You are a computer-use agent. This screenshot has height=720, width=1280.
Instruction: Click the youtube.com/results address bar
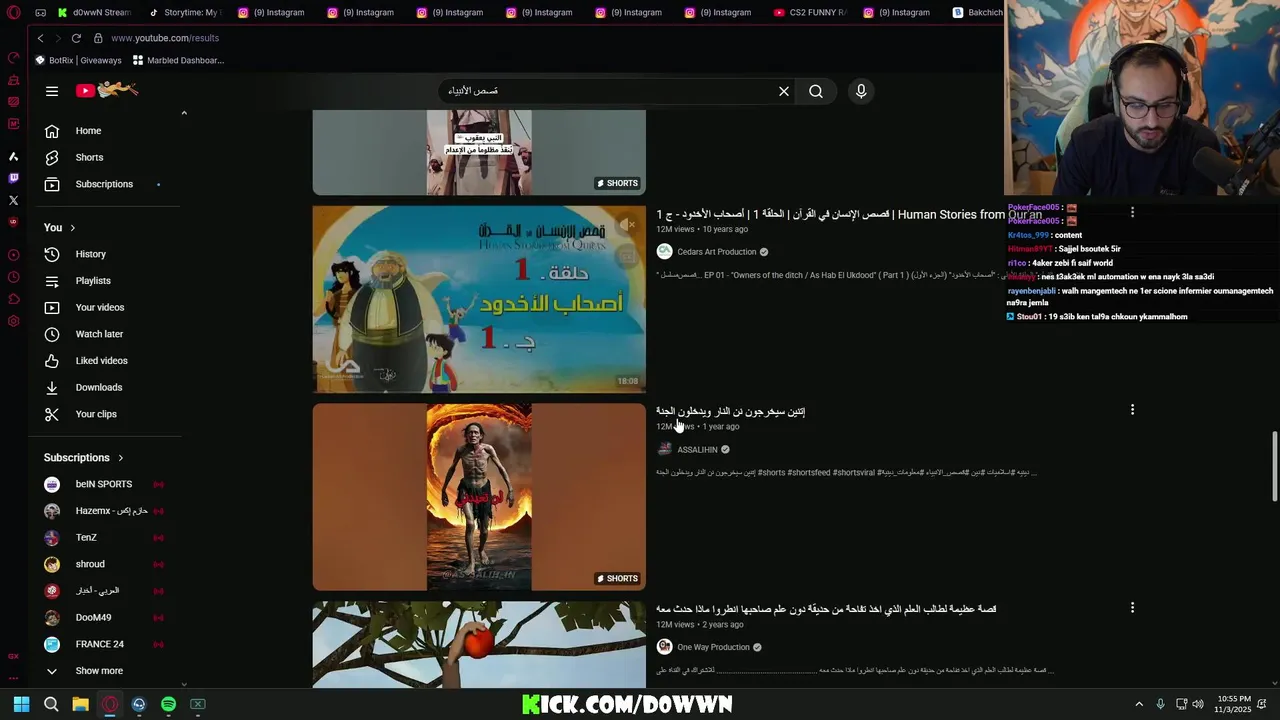(x=165, y=38)
